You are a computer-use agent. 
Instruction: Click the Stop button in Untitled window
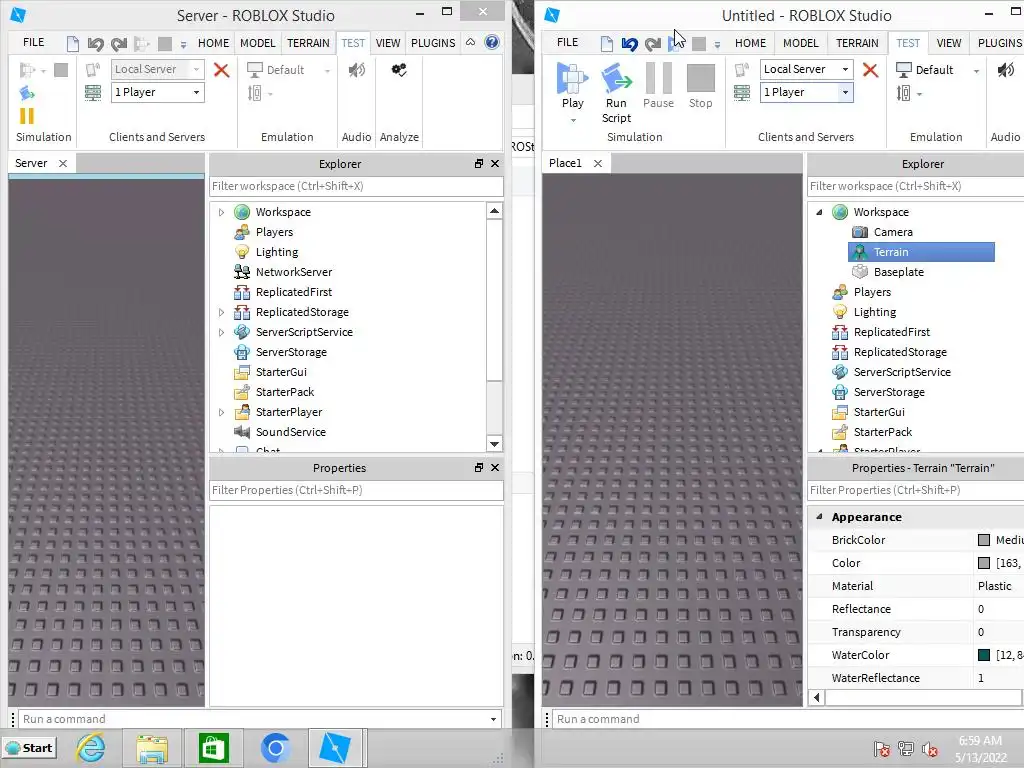coord(701,86)
